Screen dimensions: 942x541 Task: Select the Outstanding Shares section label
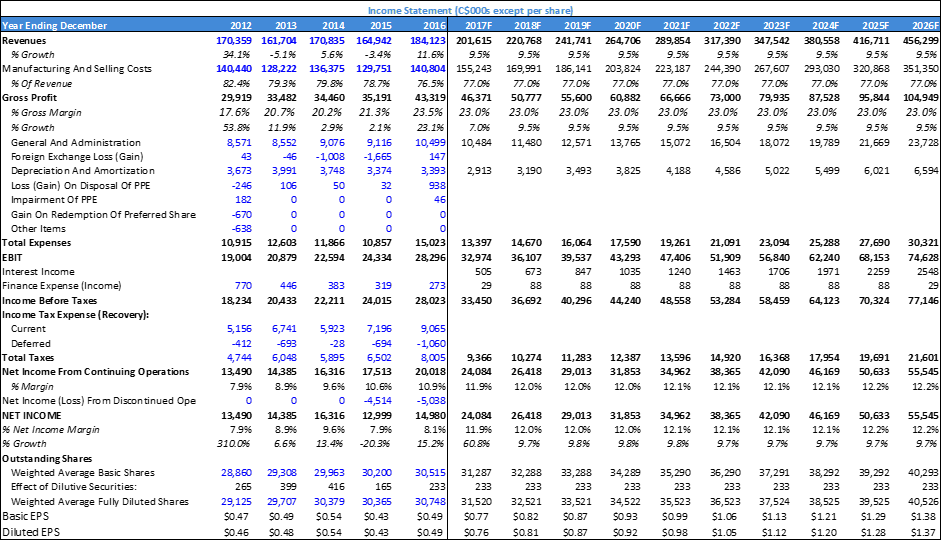46,459
